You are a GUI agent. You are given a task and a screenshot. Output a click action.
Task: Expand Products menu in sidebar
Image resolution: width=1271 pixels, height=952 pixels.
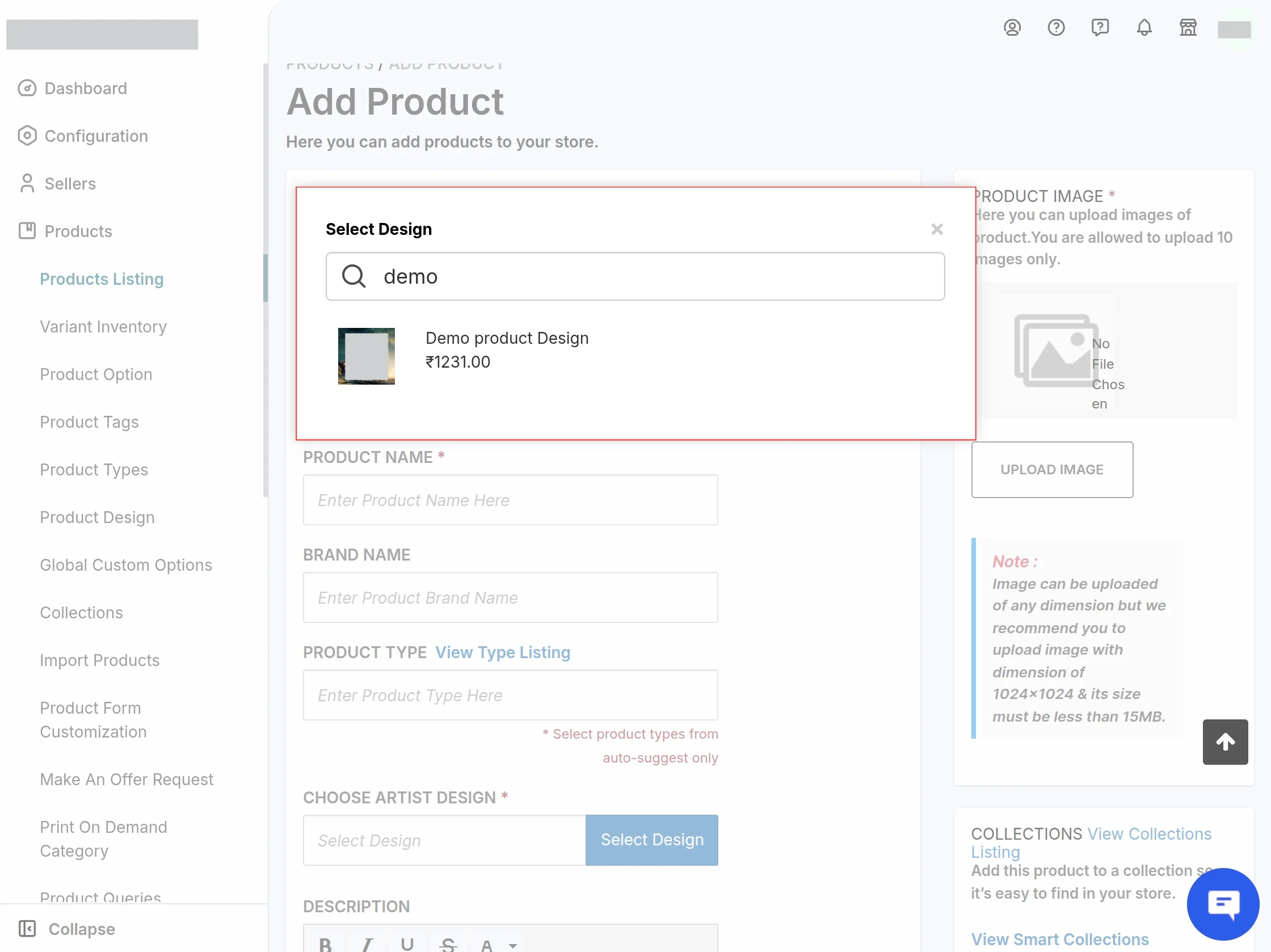78,231
